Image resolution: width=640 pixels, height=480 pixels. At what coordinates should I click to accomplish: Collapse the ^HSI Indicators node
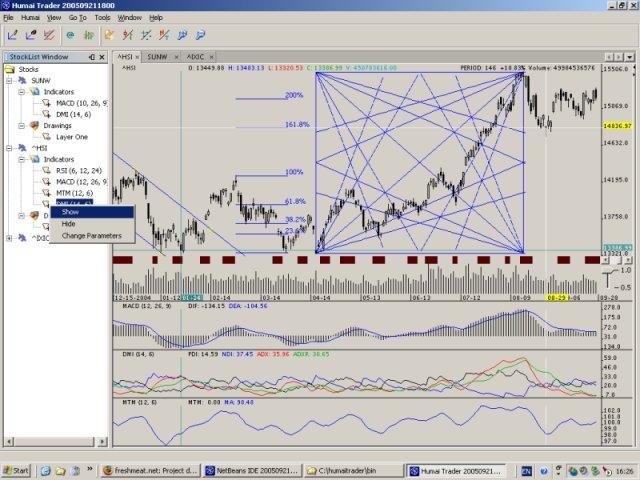tap(22, 160)
